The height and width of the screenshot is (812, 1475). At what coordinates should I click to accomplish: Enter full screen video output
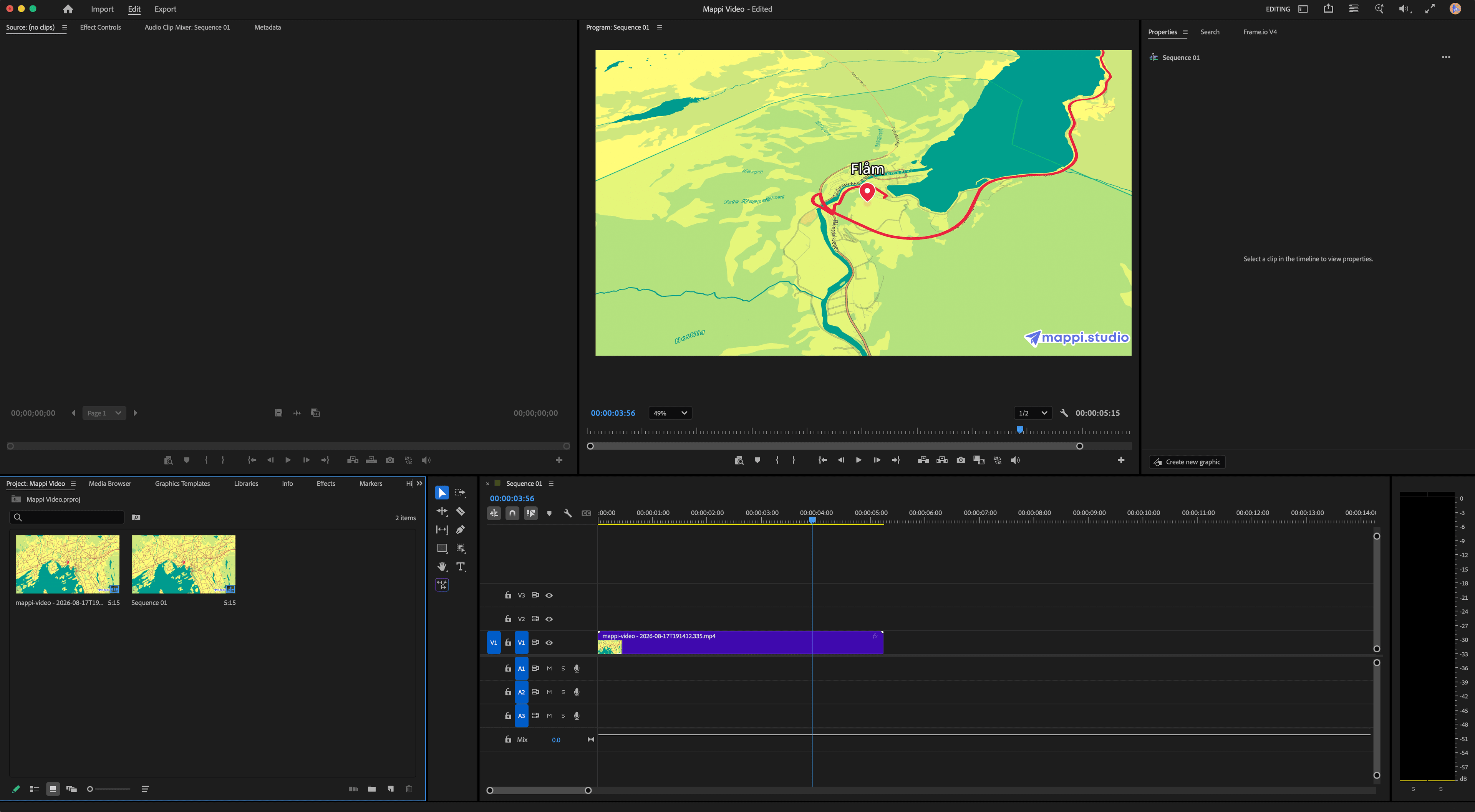[x=1430, y=8]
